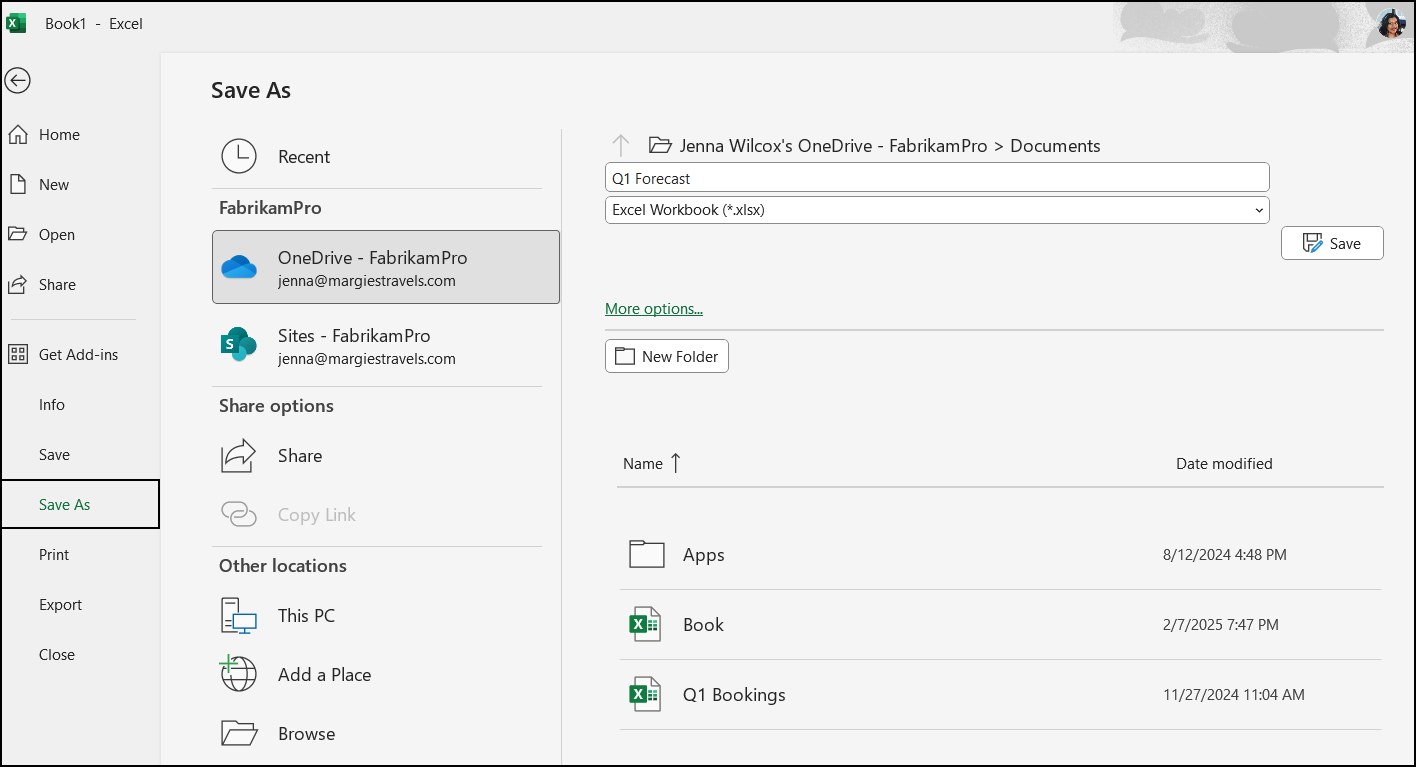Switch to the Export menu item
Viewport: 1416px width, 767px height.
60,604
